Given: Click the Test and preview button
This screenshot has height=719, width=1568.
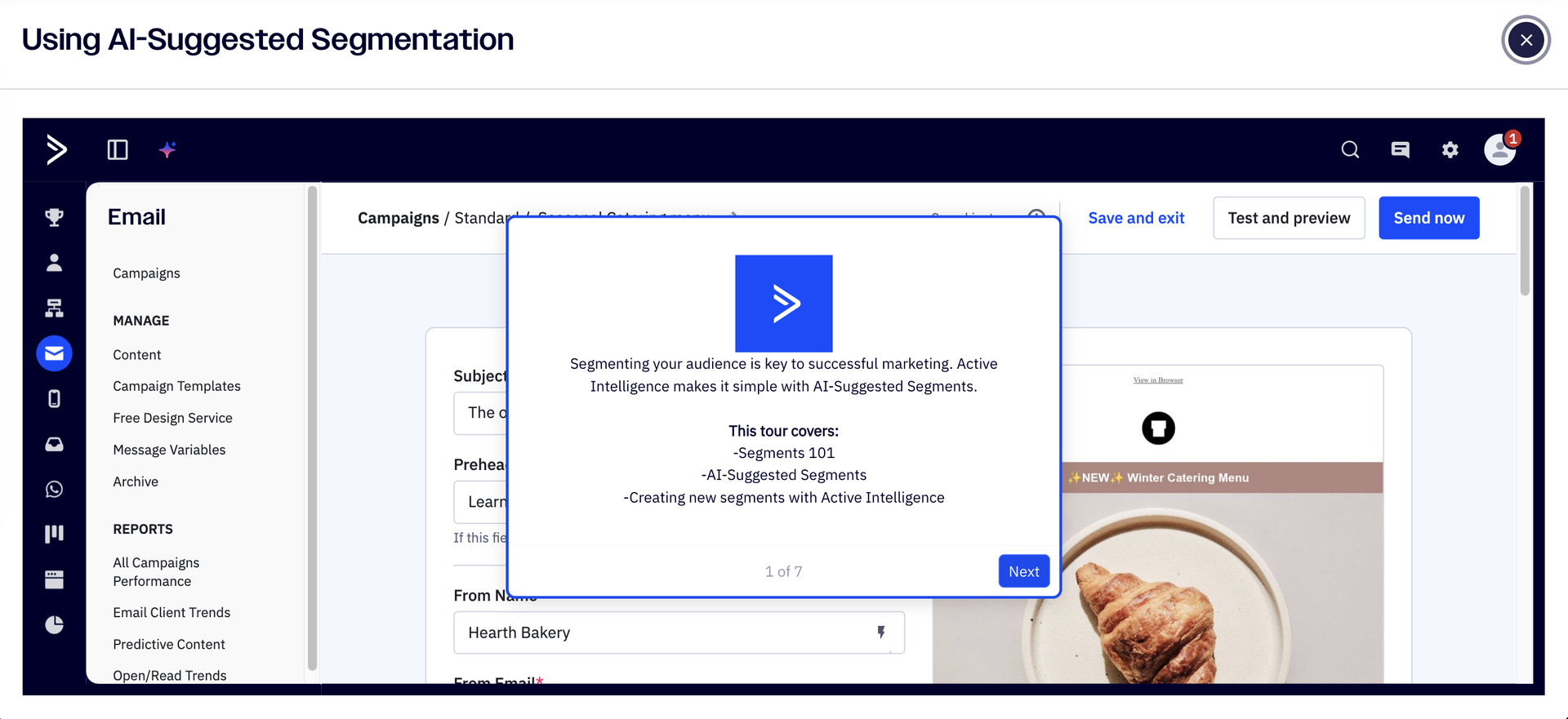Looking at the screenshot, I should (x=1289, y=218).
